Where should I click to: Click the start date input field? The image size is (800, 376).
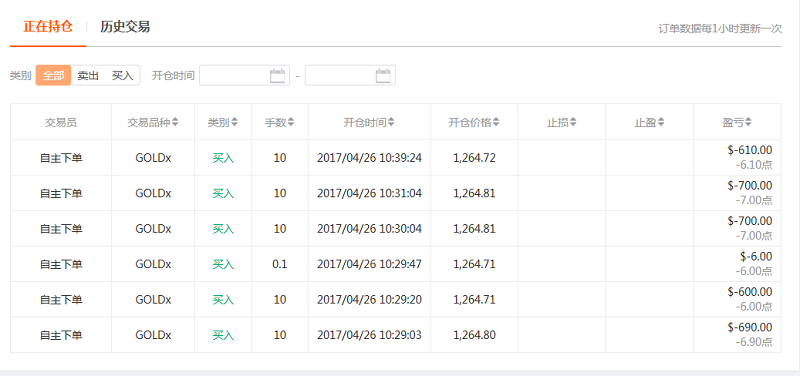pyautogui.click(x=244, y=76)
